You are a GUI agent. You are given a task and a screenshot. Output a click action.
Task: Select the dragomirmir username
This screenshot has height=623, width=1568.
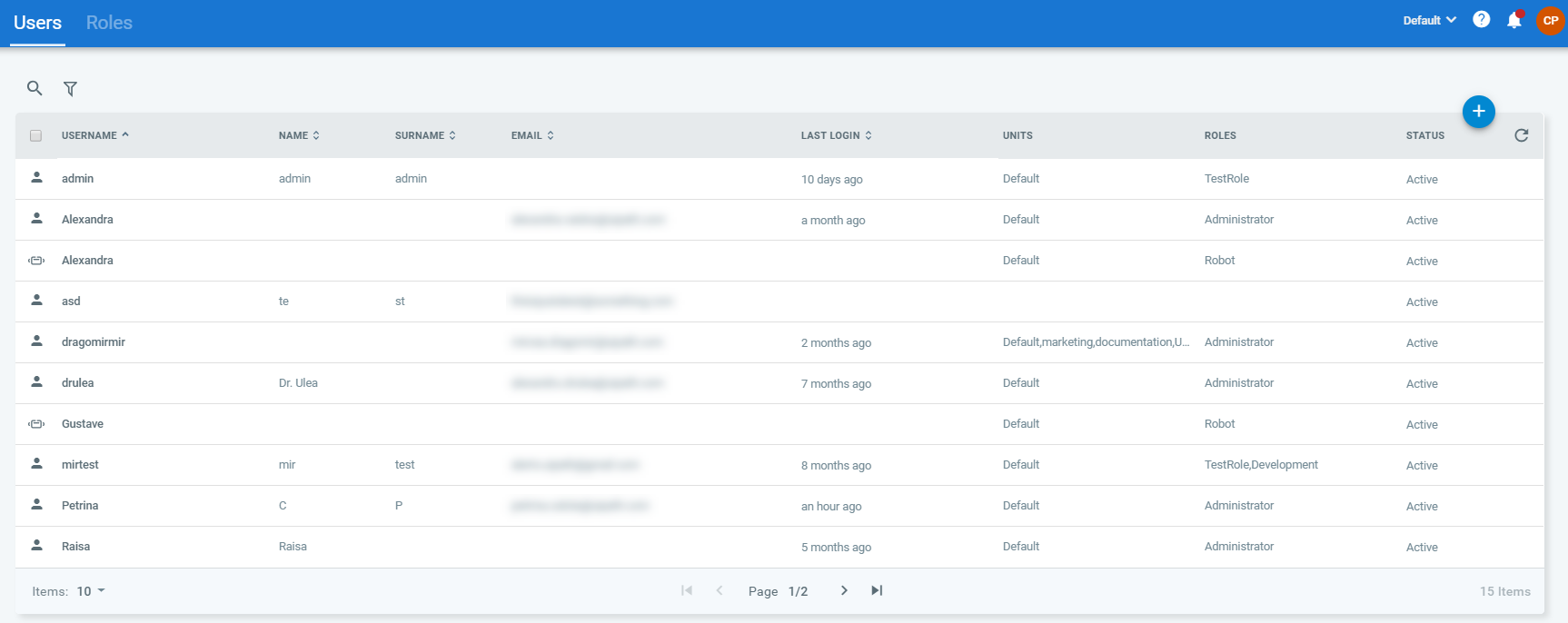pos(94,342)
